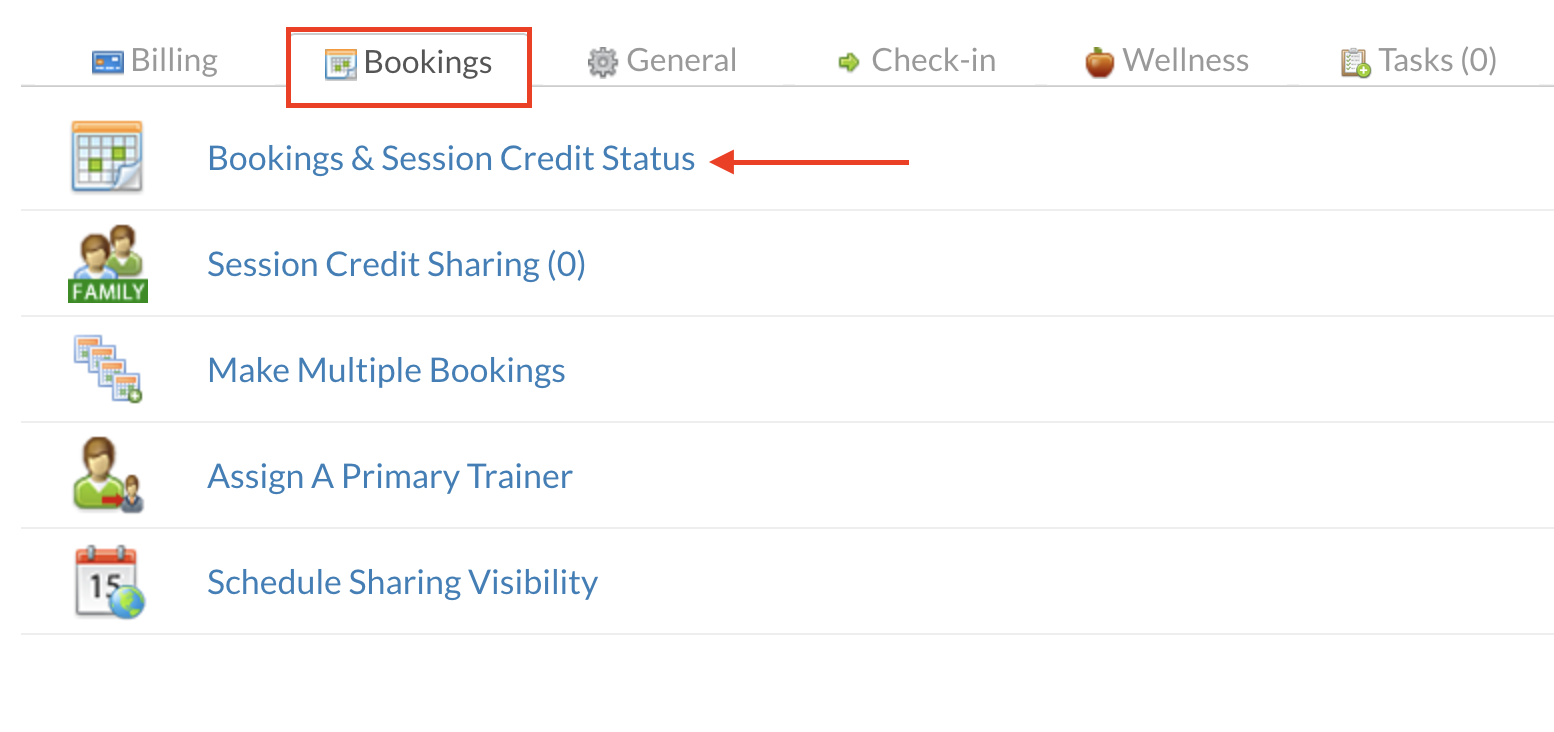Click the clipboard icon on Tasks tab
Image resolution: width=1554 pixels, height=732 pixels.
[1355, 63]
